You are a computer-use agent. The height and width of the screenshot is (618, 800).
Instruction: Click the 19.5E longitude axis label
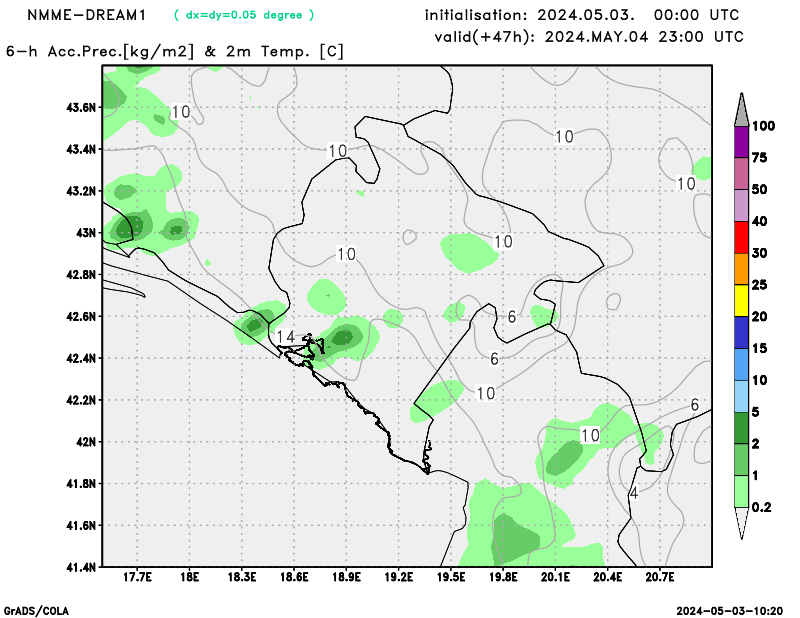tap(451, 577)
